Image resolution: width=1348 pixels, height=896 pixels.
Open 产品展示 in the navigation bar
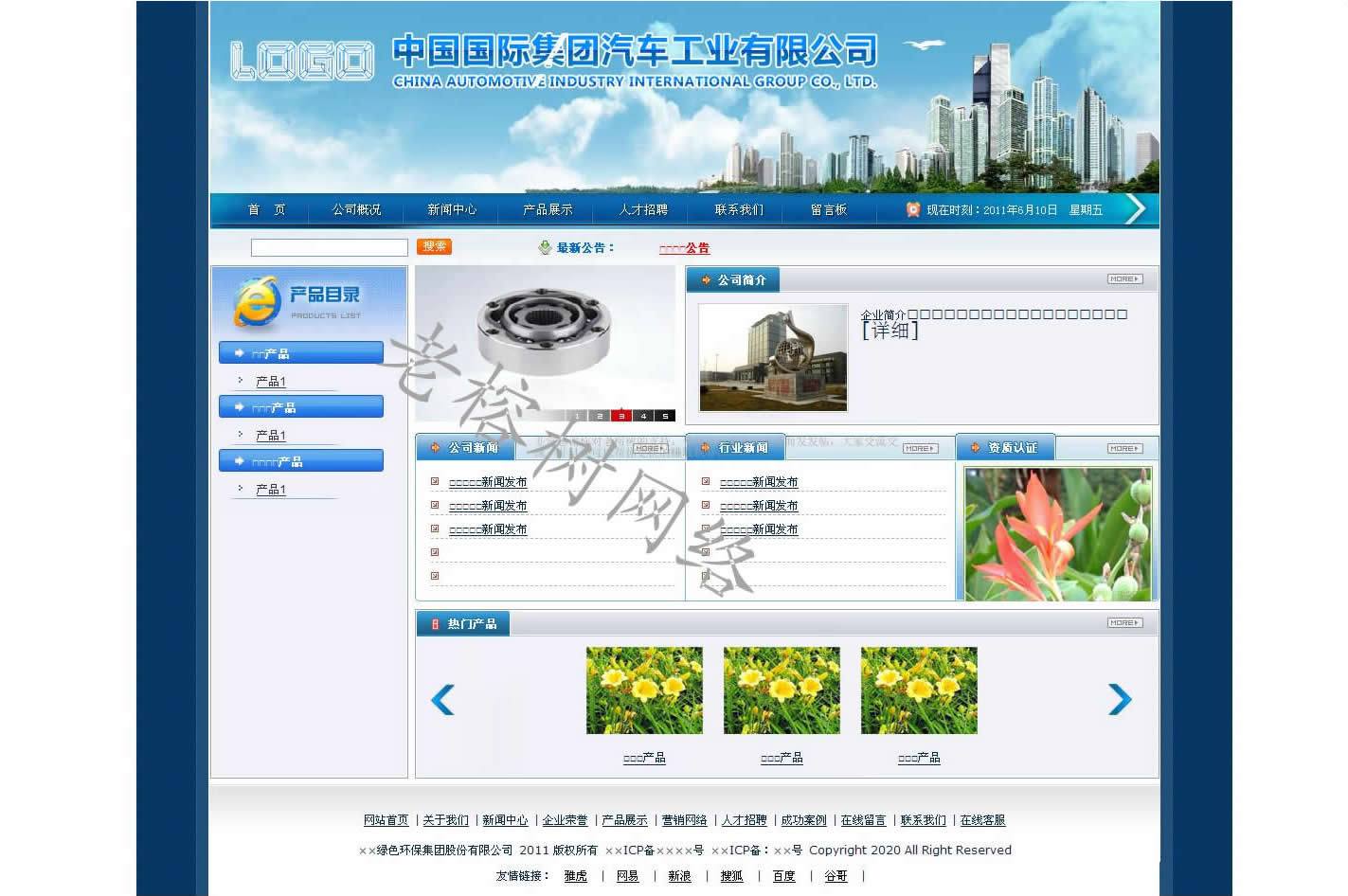[x=548, y=209]
